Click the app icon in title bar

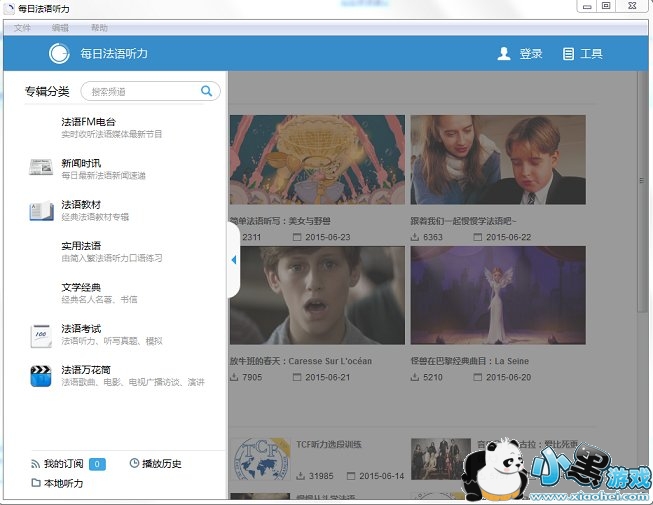point(9,9)
